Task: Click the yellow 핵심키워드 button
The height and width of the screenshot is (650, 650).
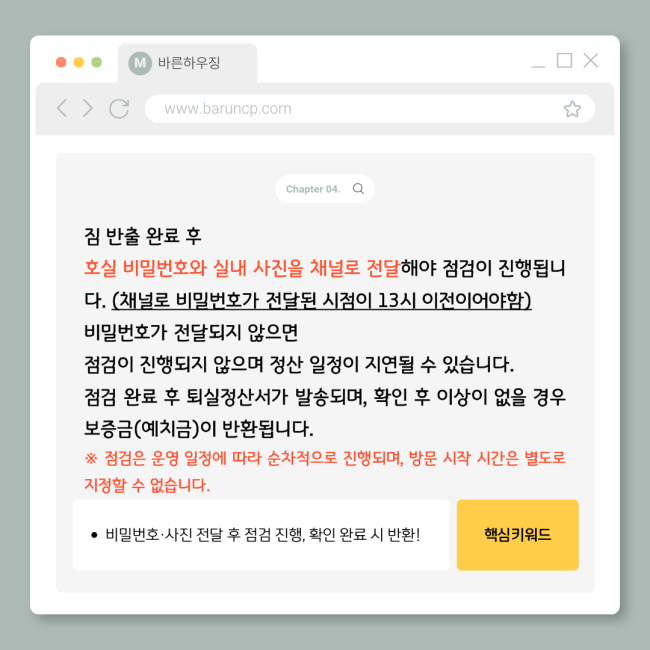Action: 517,535
